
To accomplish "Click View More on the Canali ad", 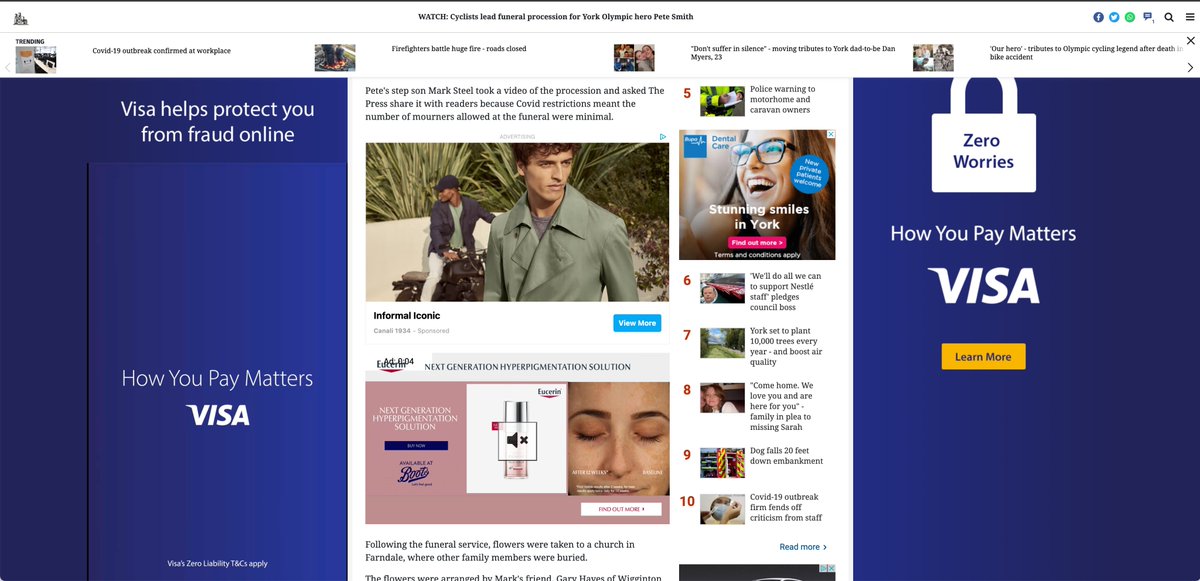I will coord(637,322).
